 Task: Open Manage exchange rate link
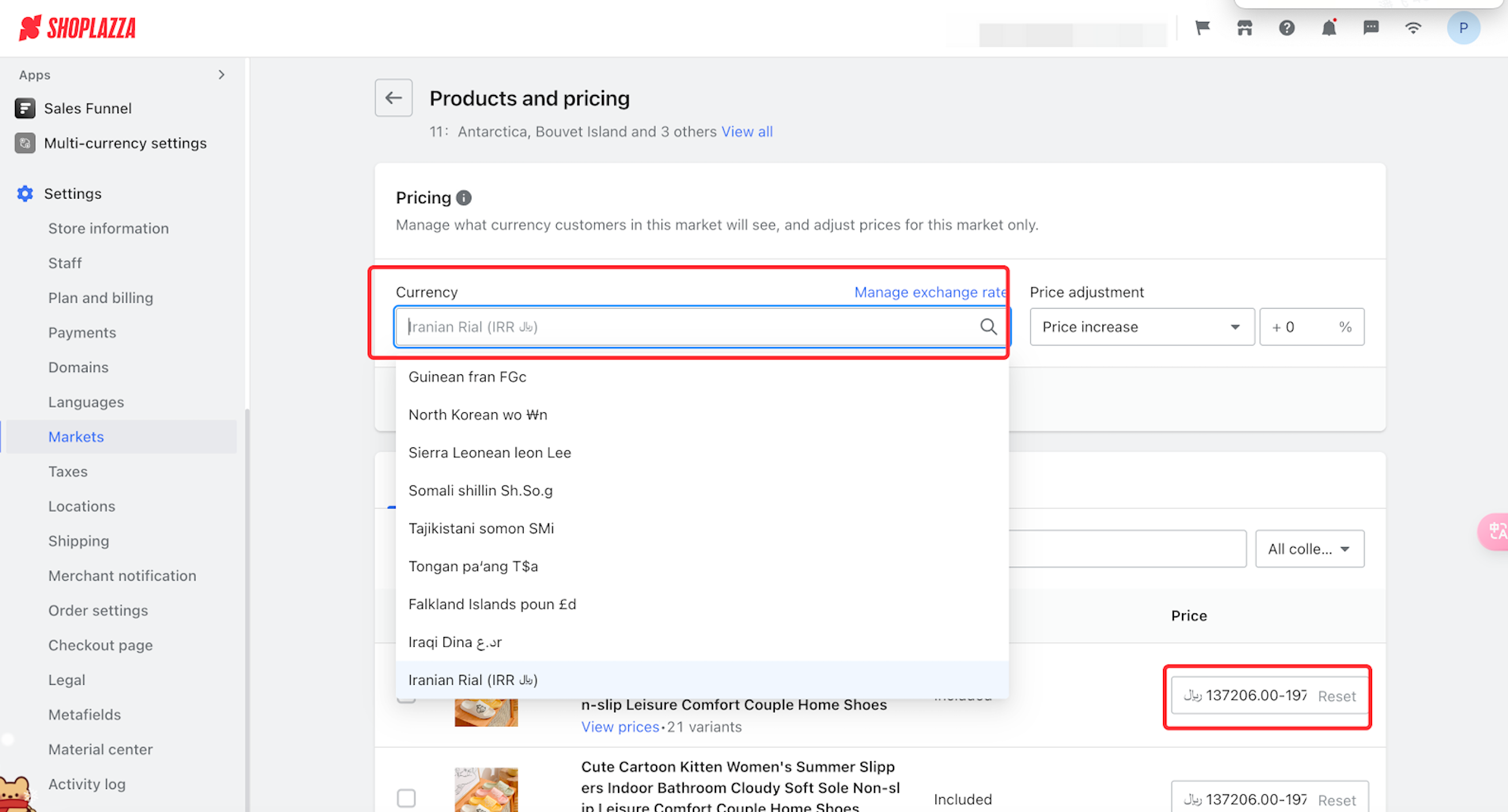click(930, 292)
